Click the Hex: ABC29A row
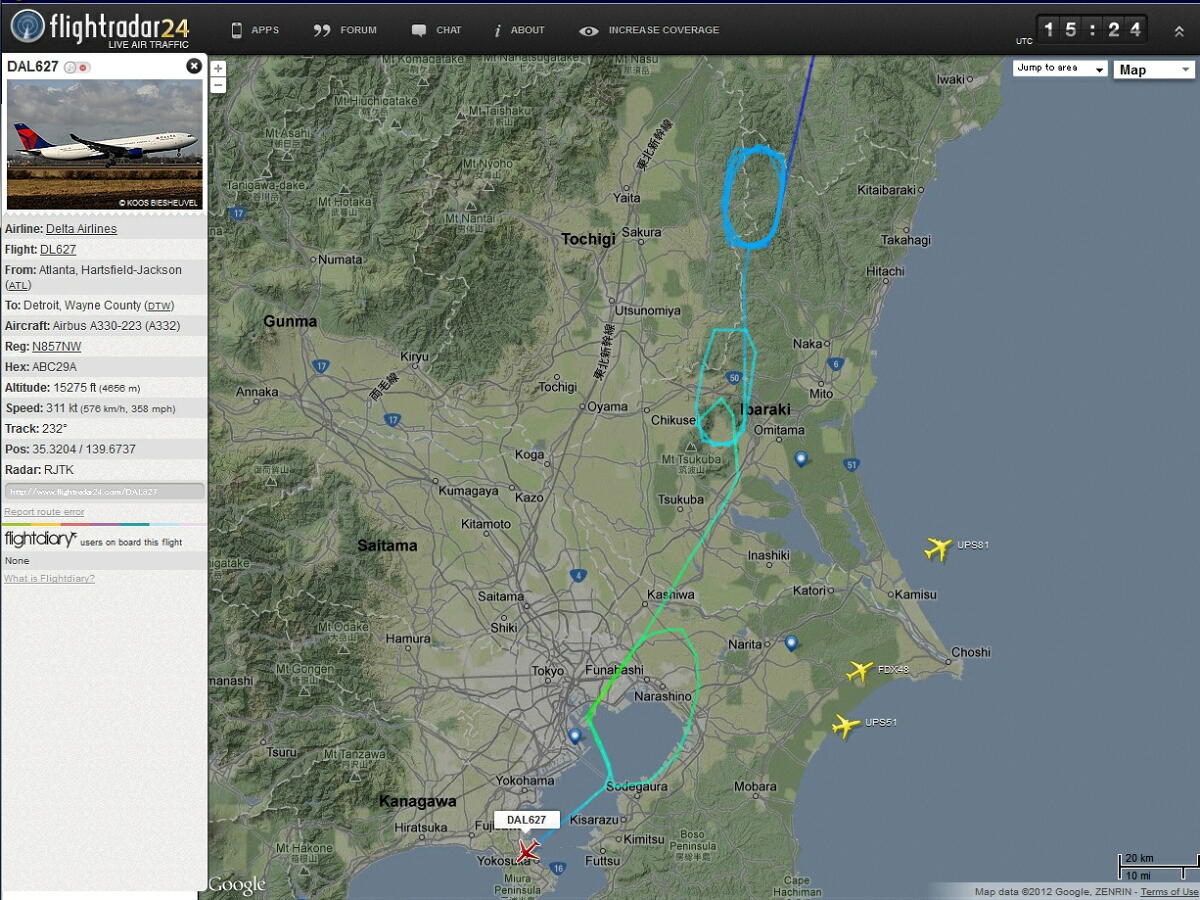This screenshot has height=900, width=1200. click(105, 367)
